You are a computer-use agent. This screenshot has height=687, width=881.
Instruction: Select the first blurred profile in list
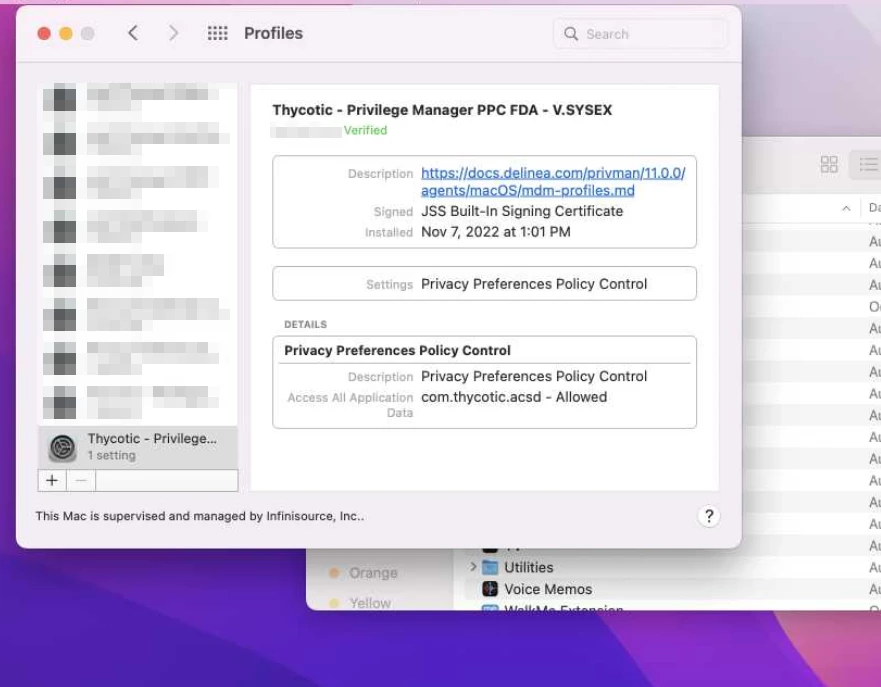pyautogui.click(x=138, y=99)
